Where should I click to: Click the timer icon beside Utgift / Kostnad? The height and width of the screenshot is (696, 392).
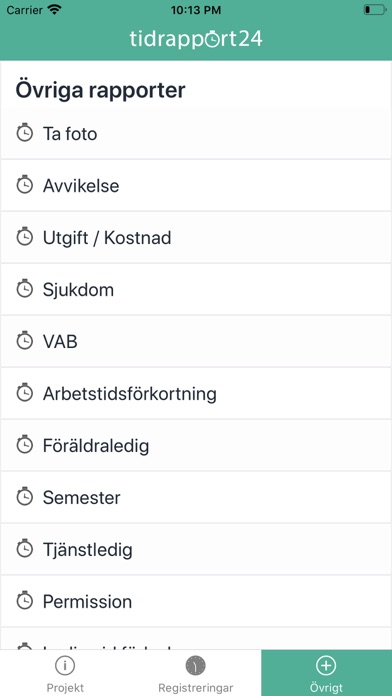tap(24, 237)
